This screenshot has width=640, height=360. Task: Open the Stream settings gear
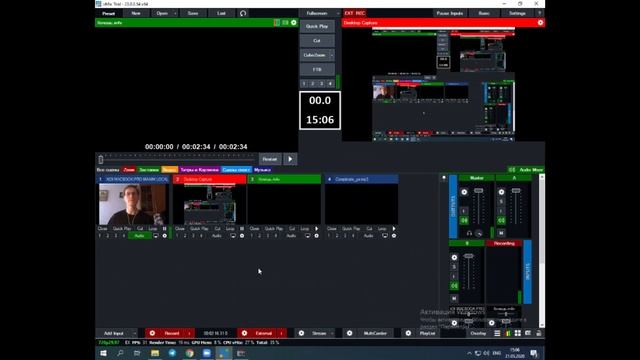(x=301, y=333)
